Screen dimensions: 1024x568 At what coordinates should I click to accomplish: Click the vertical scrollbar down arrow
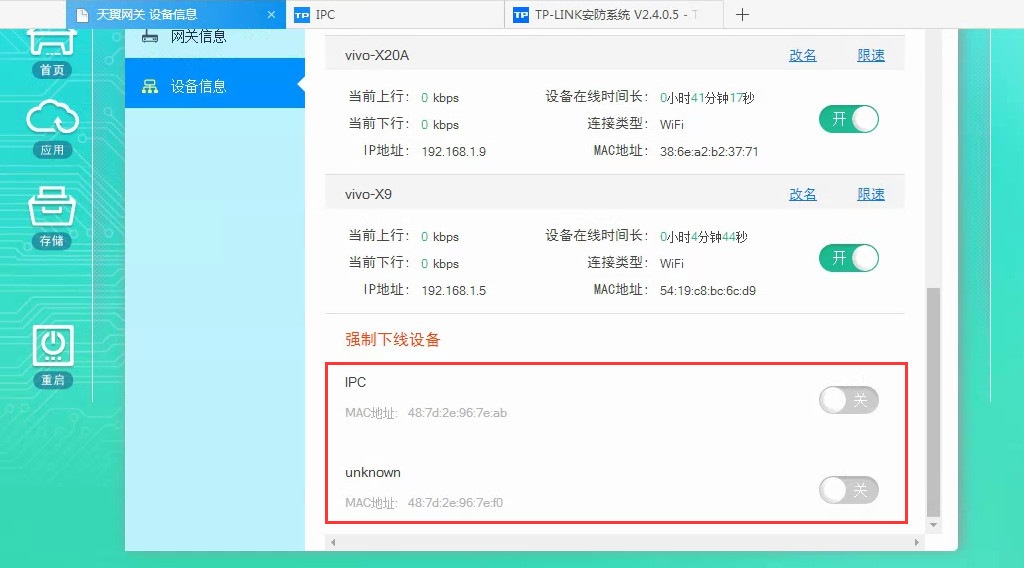tap(934, 524)
